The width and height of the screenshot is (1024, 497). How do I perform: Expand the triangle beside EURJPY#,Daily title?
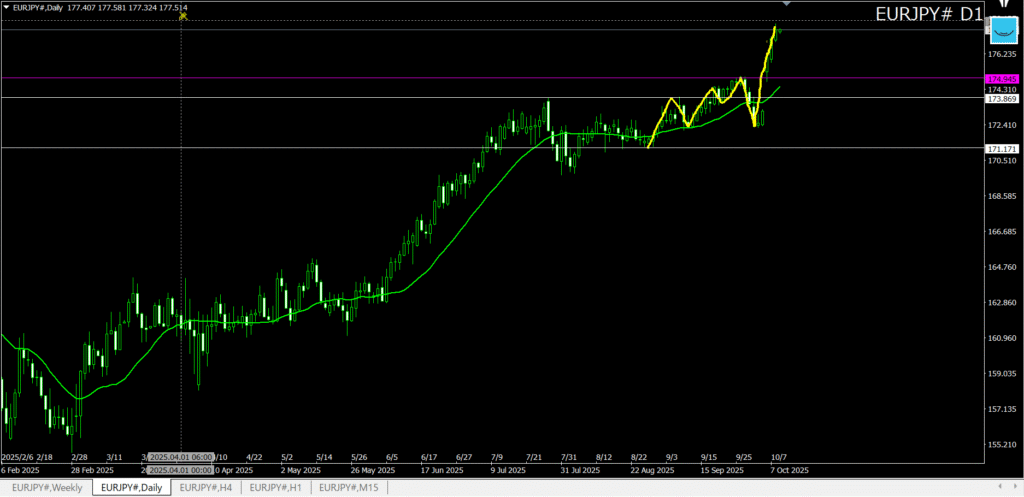click(x=6, y=7)
